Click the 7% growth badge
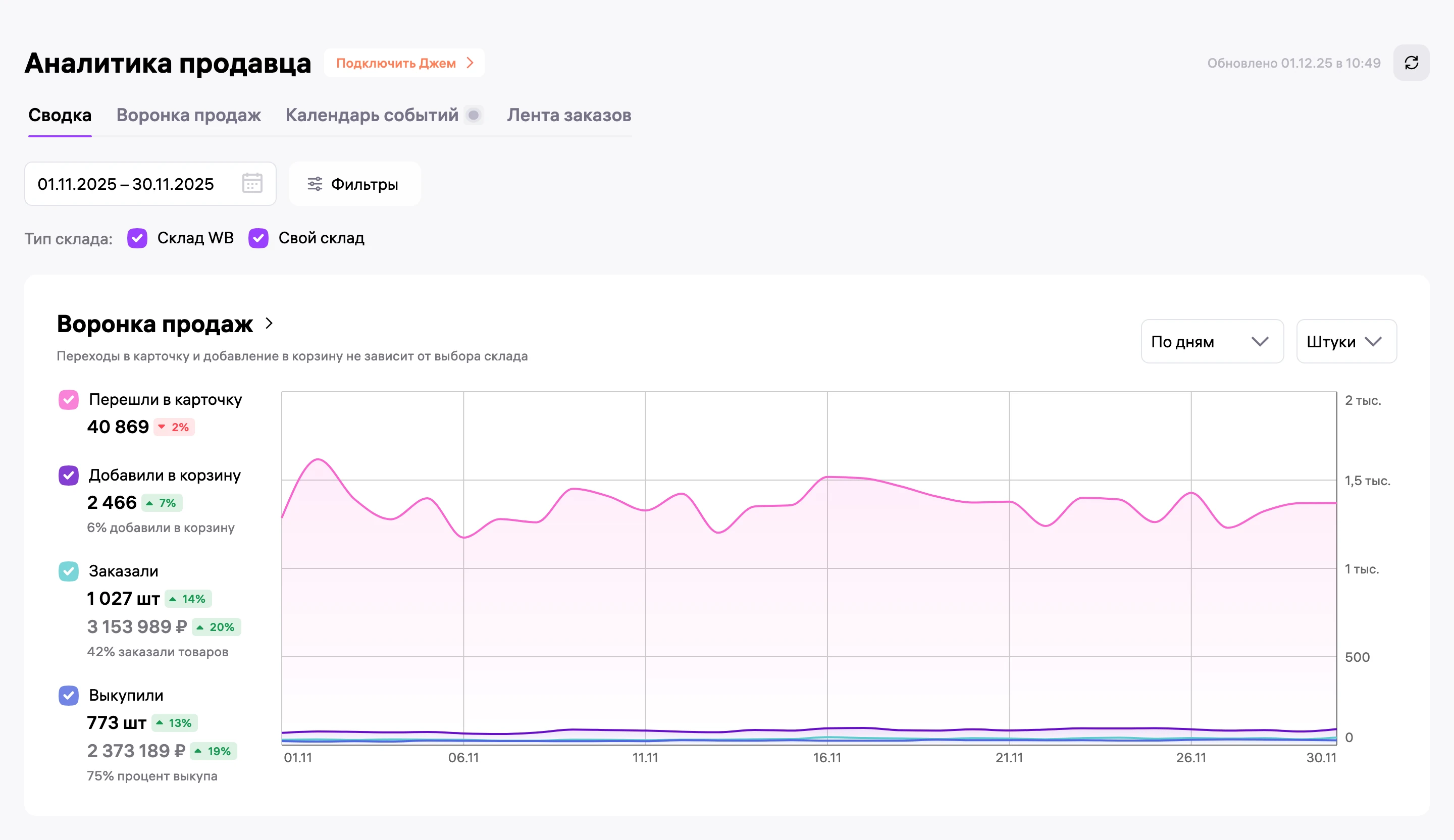This screenshot has height=840, width=1454. [162, 503]
